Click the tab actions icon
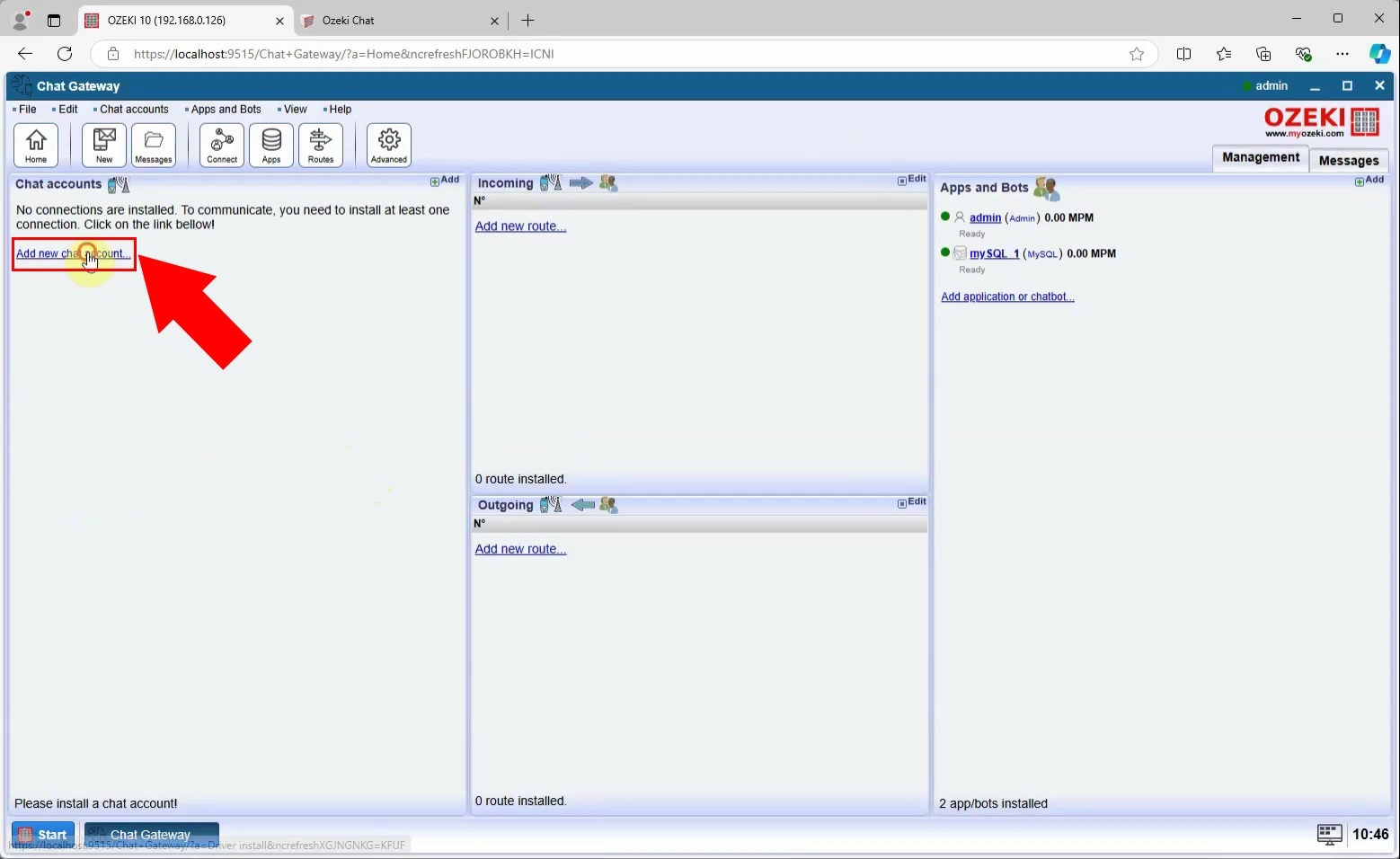Image resolution: width=1400 pixels, height=859 pixels. coord(54,21)
